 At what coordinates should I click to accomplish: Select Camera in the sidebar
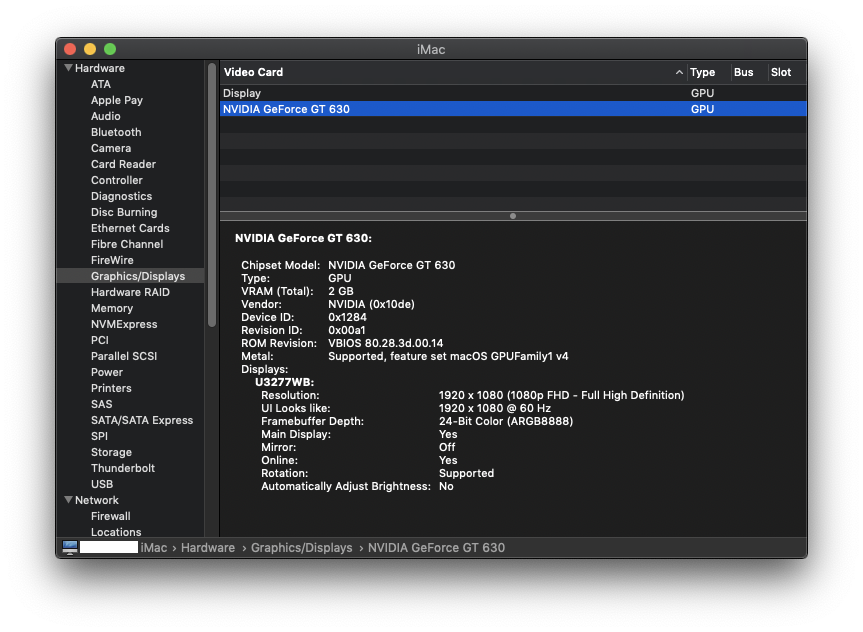(111, 148)
